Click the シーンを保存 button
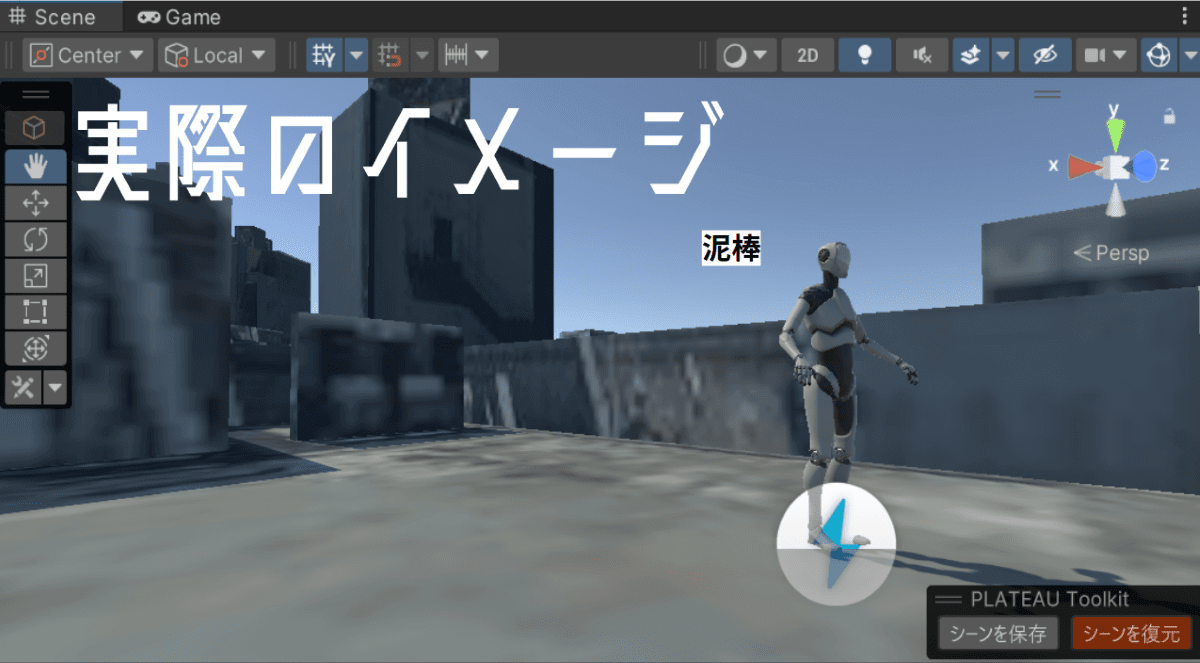Screen dimensions: 1200x663 click(x=997, y=633)
